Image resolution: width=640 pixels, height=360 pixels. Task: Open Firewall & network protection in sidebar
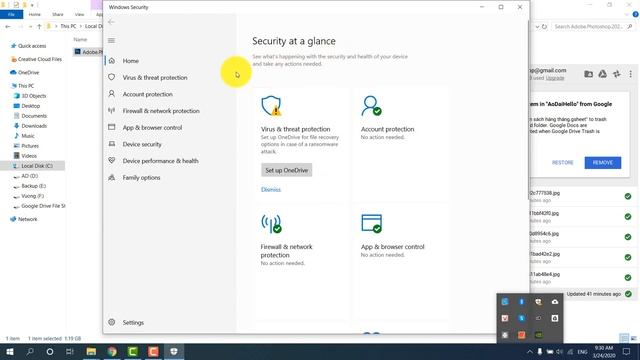click(161, 111)
